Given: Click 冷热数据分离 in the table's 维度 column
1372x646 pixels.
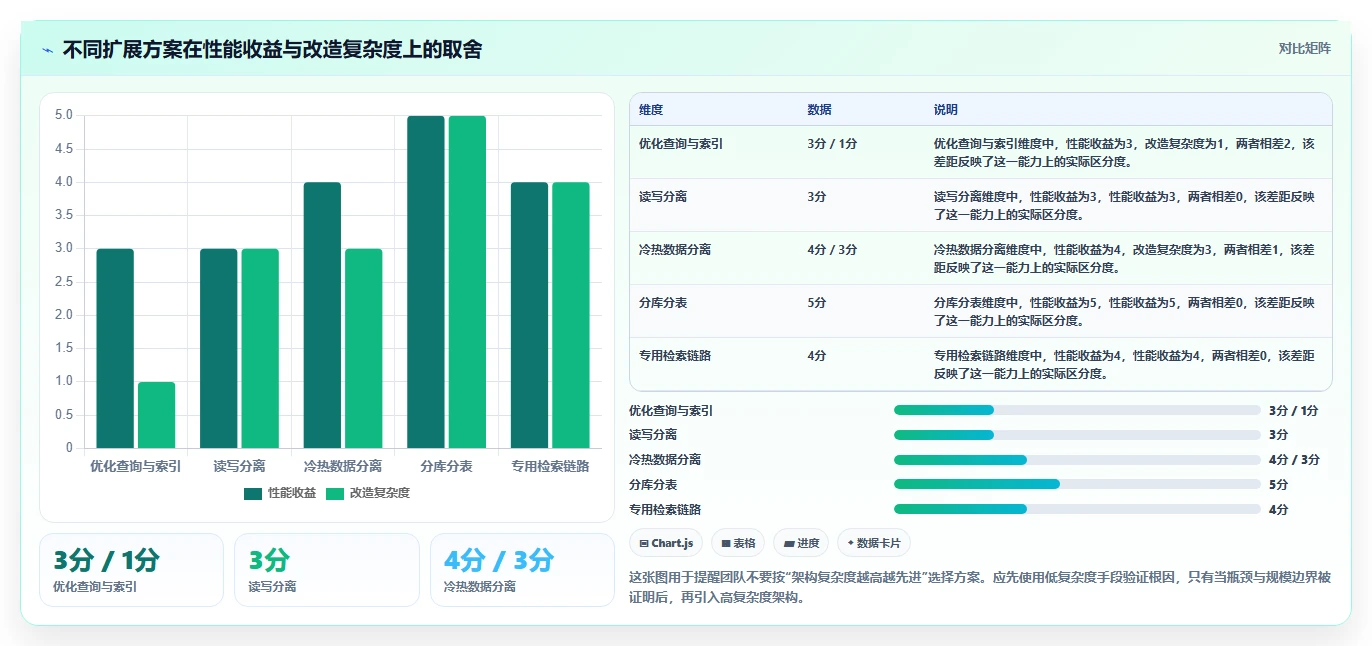Looking at the screenshot, I should pos(675,249).
